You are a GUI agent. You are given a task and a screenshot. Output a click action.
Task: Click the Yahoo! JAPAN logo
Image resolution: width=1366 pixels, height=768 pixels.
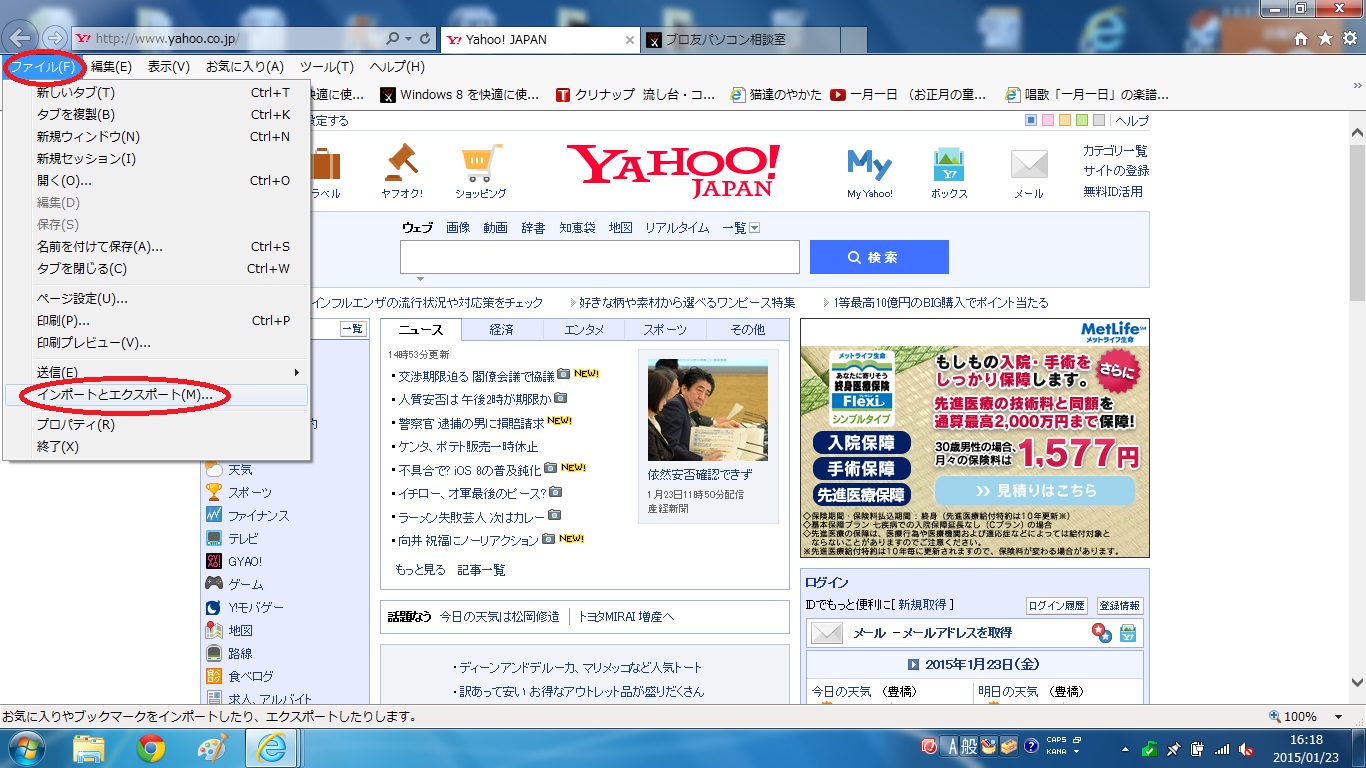[673, 170]
